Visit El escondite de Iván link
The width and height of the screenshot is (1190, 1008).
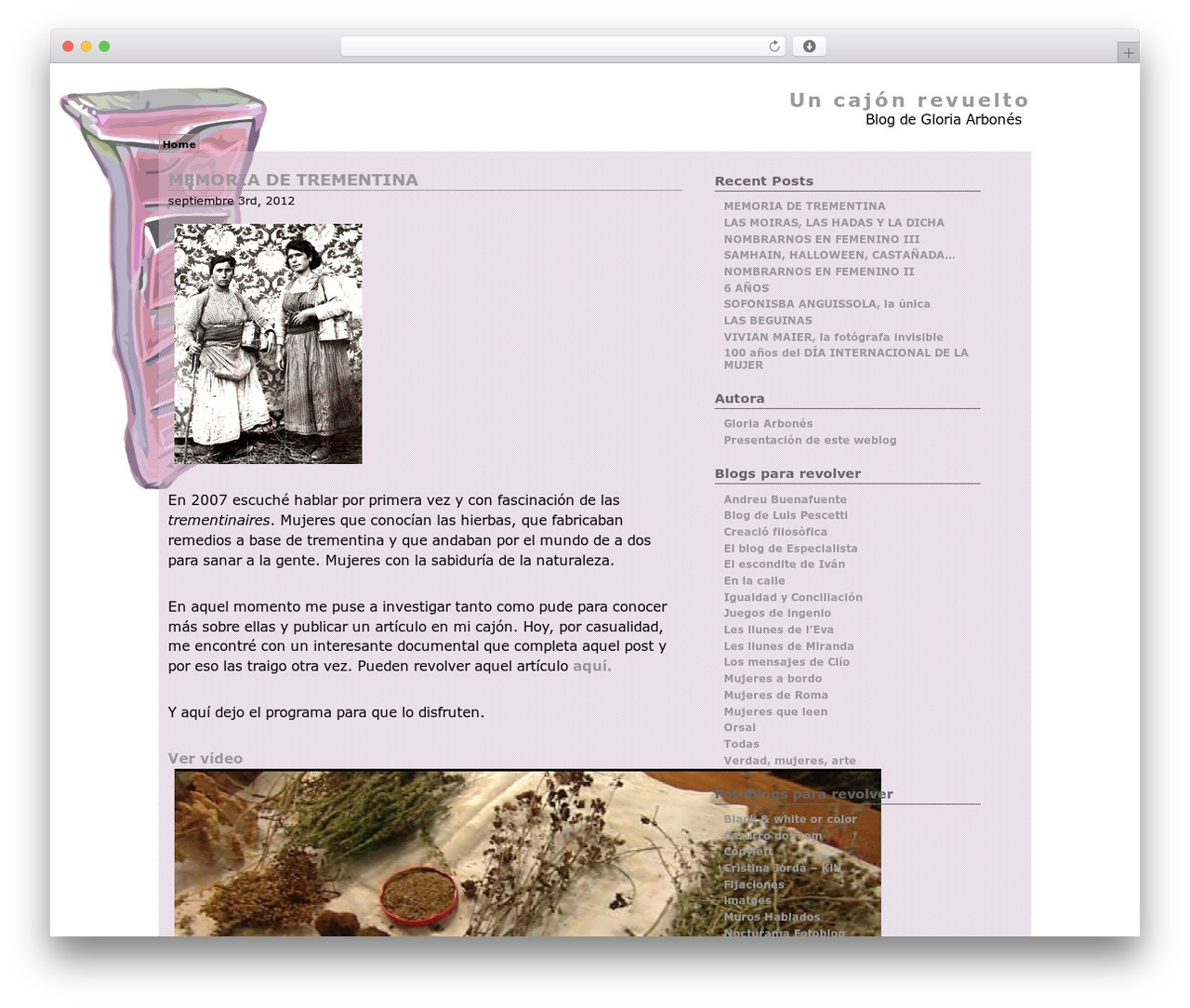coord(785,564)
